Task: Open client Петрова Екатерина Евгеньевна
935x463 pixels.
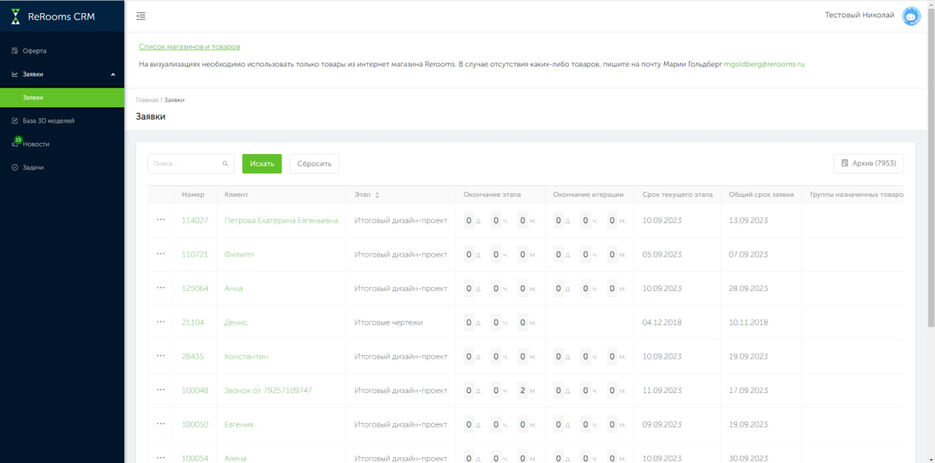Action: [281, 220]
